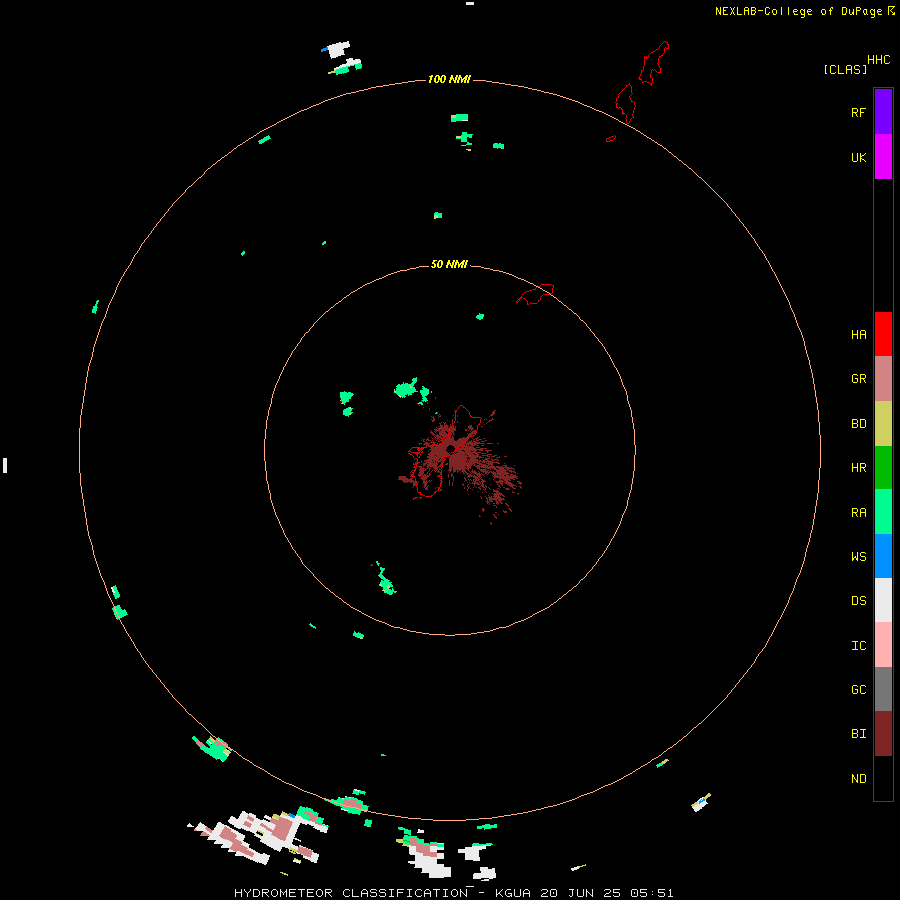Viewport: 900px width, 900px height.
Task: Click the NEXLAB-College of DuPage text
Action: (x=798, y=11)
